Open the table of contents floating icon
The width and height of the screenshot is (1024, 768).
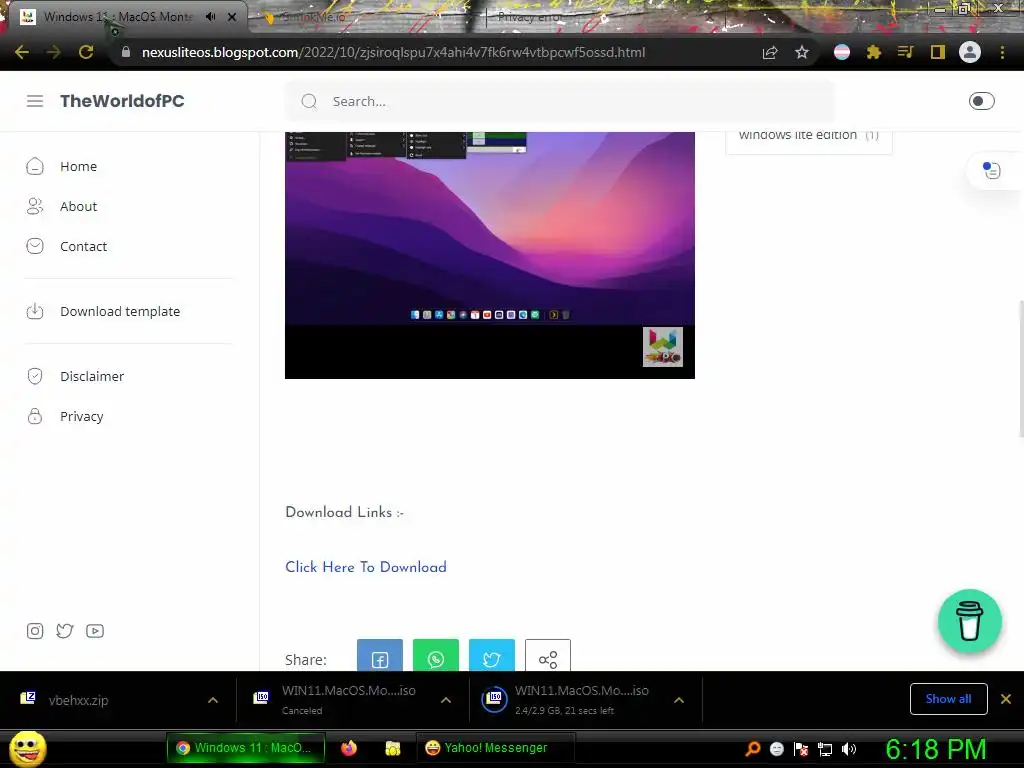pos(991,170)
